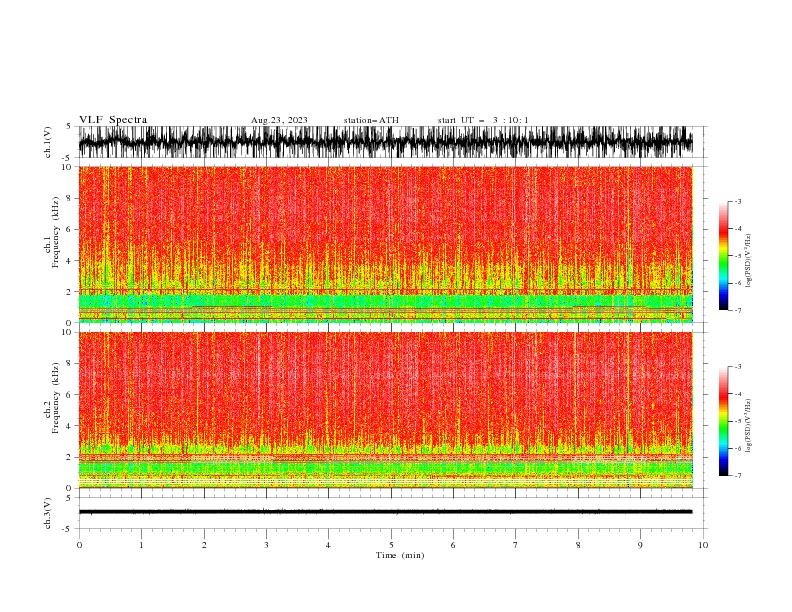Click time axis tick label "8"
The height and width of the screenshot is (612, 792).
point(578,545)
